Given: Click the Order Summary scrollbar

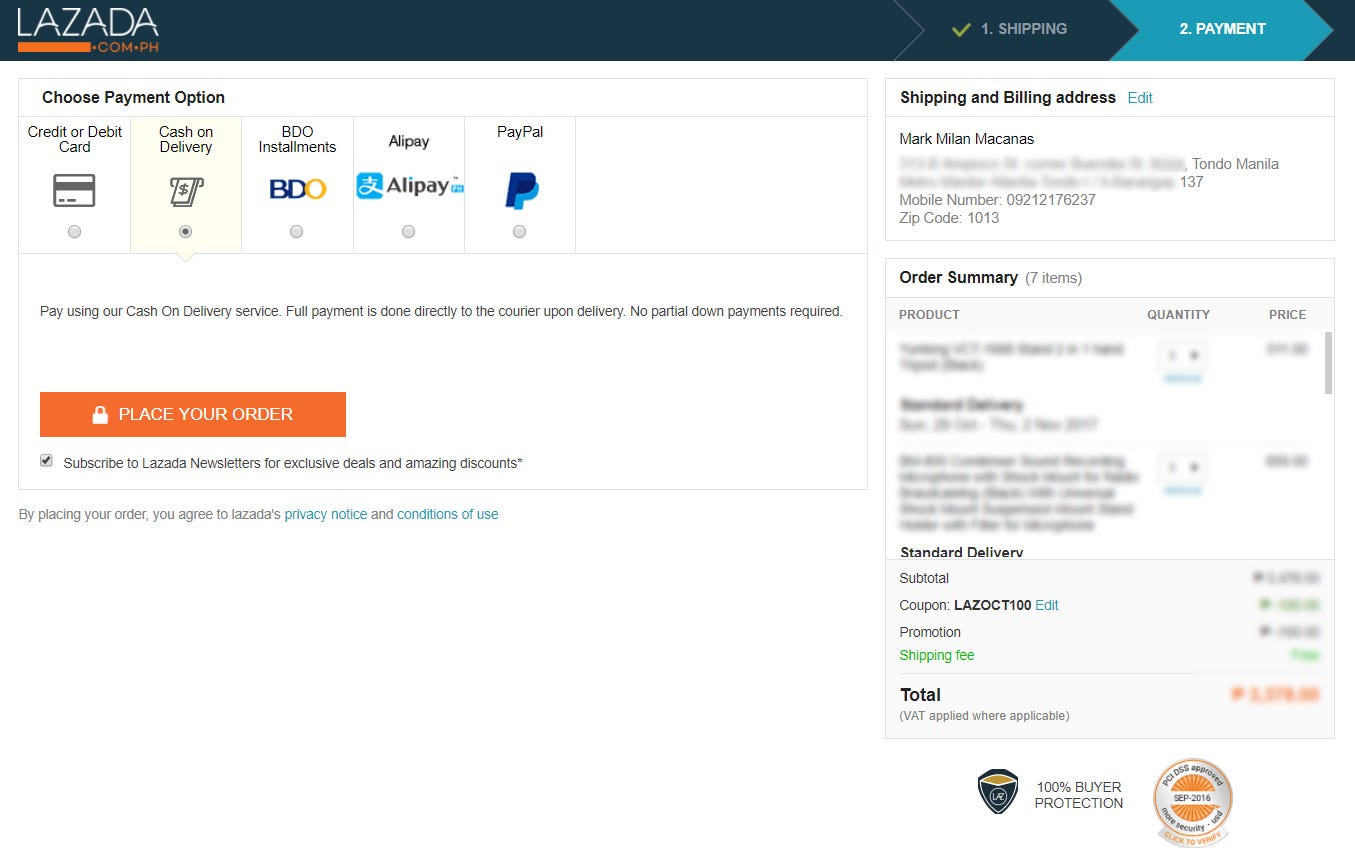Looking at the screenshot, I should [x=1329, y=363].
